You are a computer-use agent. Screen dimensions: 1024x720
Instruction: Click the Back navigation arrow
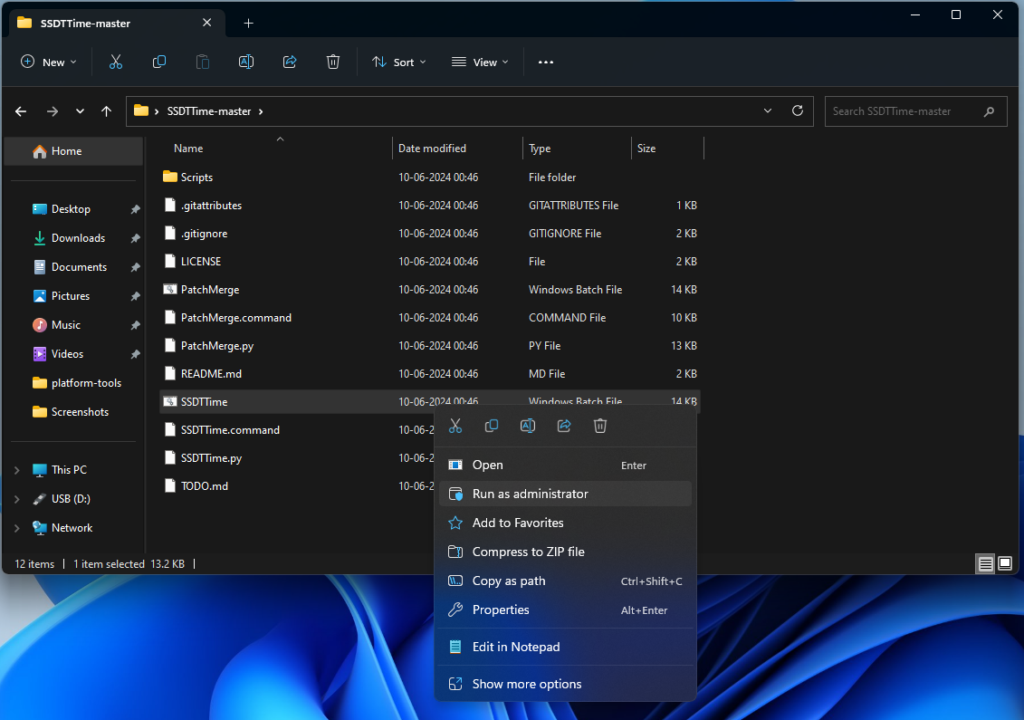point(21,111)
